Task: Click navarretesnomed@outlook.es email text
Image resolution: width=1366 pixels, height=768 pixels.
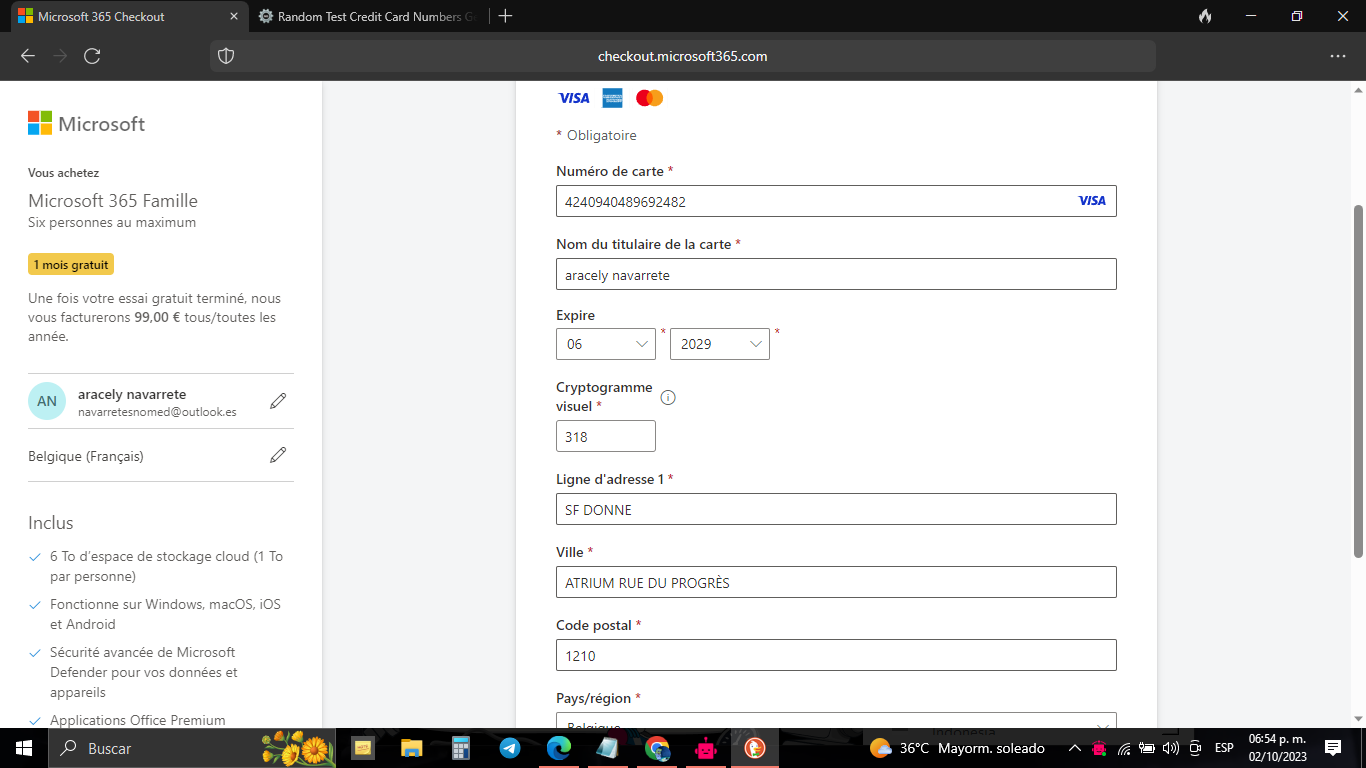Action: pos(157,412)
